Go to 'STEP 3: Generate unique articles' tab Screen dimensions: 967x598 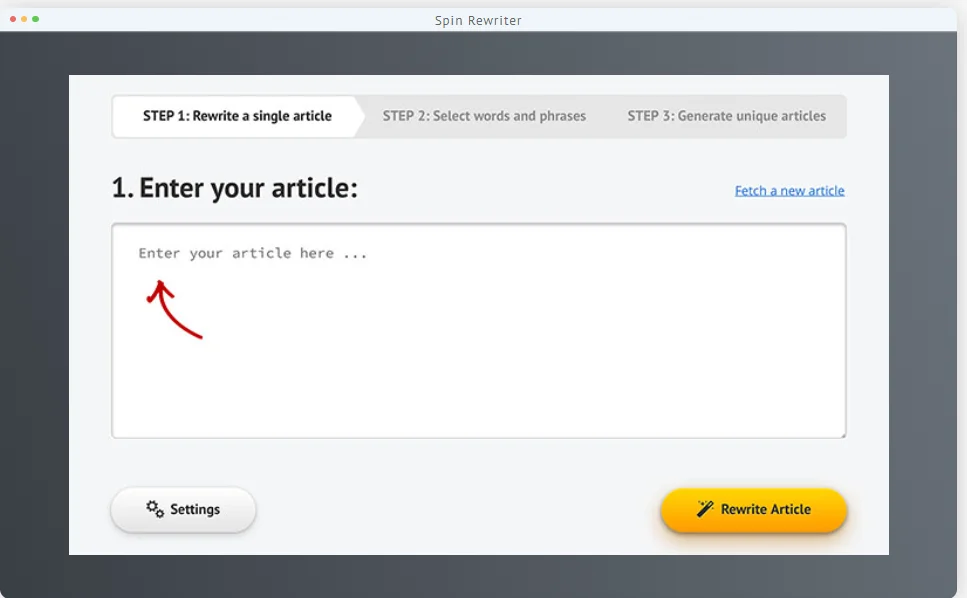point(726,116)
